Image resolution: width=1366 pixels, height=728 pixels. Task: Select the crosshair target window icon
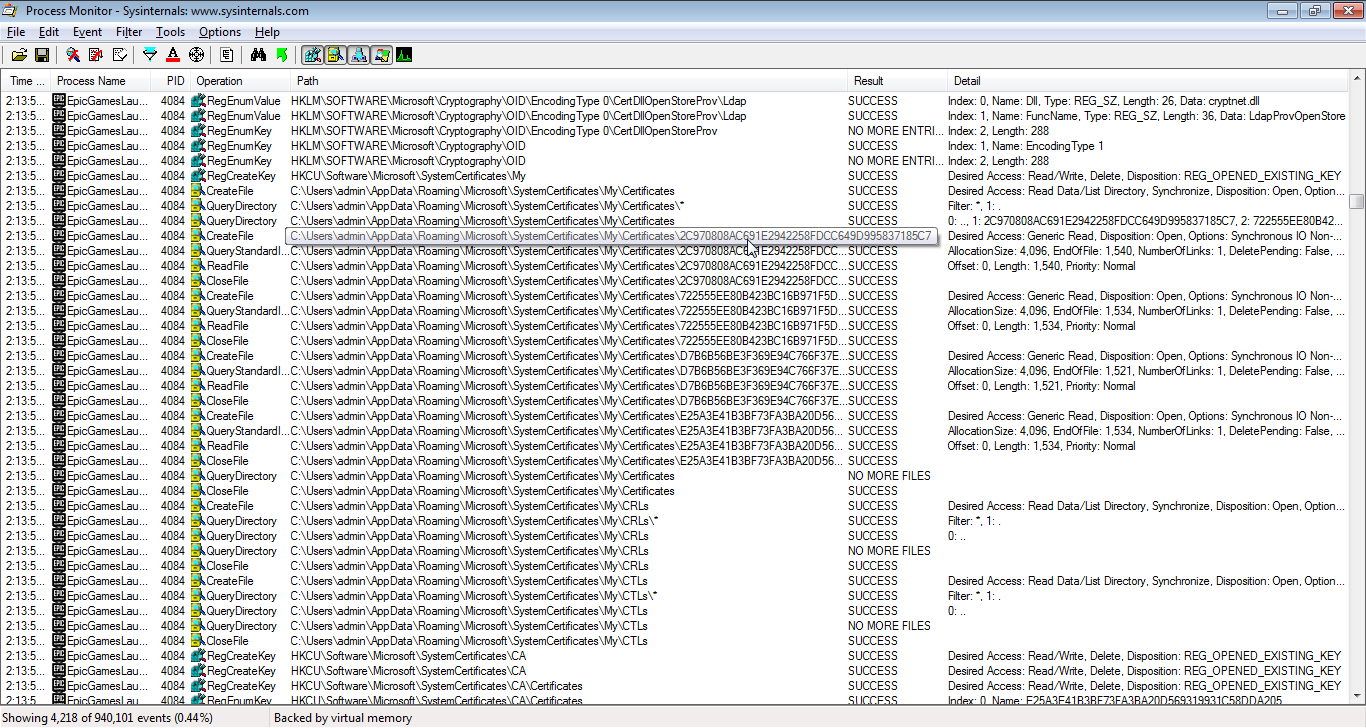point(196,55)
